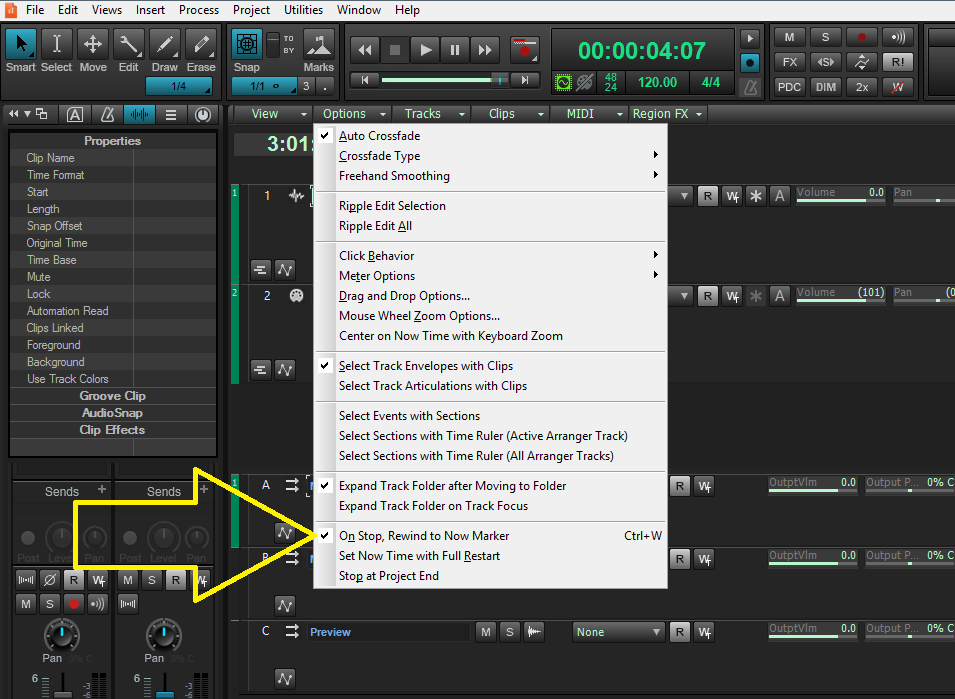Arm the transport Record button
Viewport: 955px width, 699px height.
coord(524,50)
